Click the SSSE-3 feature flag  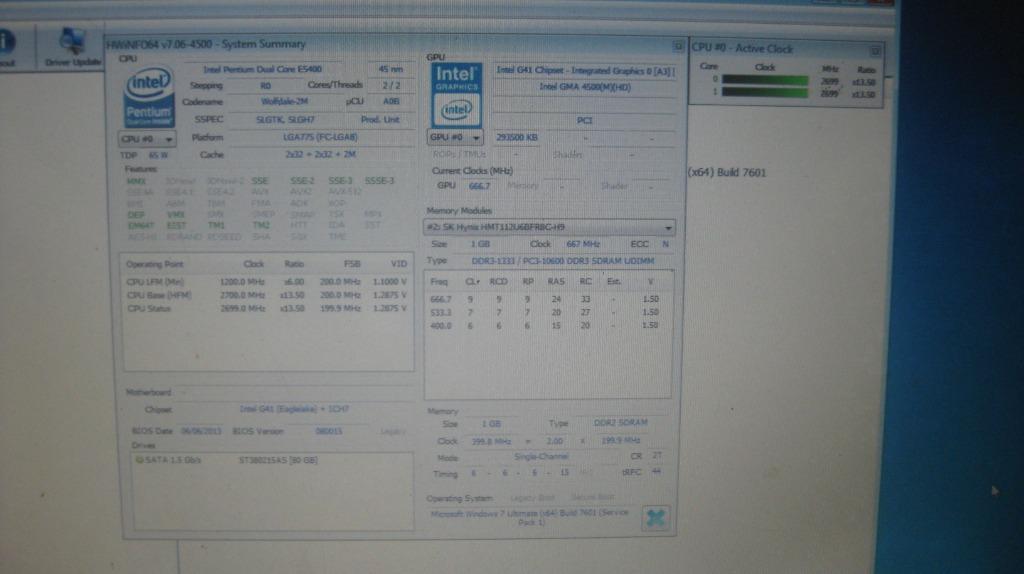pyautogui.click(x=379, y=181)
